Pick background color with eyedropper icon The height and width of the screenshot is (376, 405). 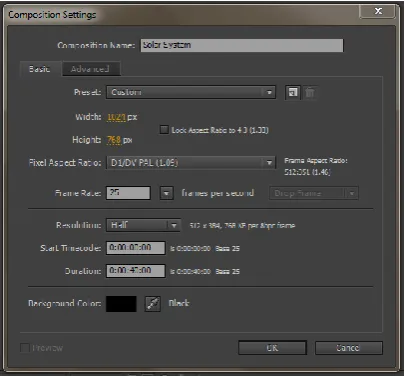pyautogui.click(x=153, y=304)
